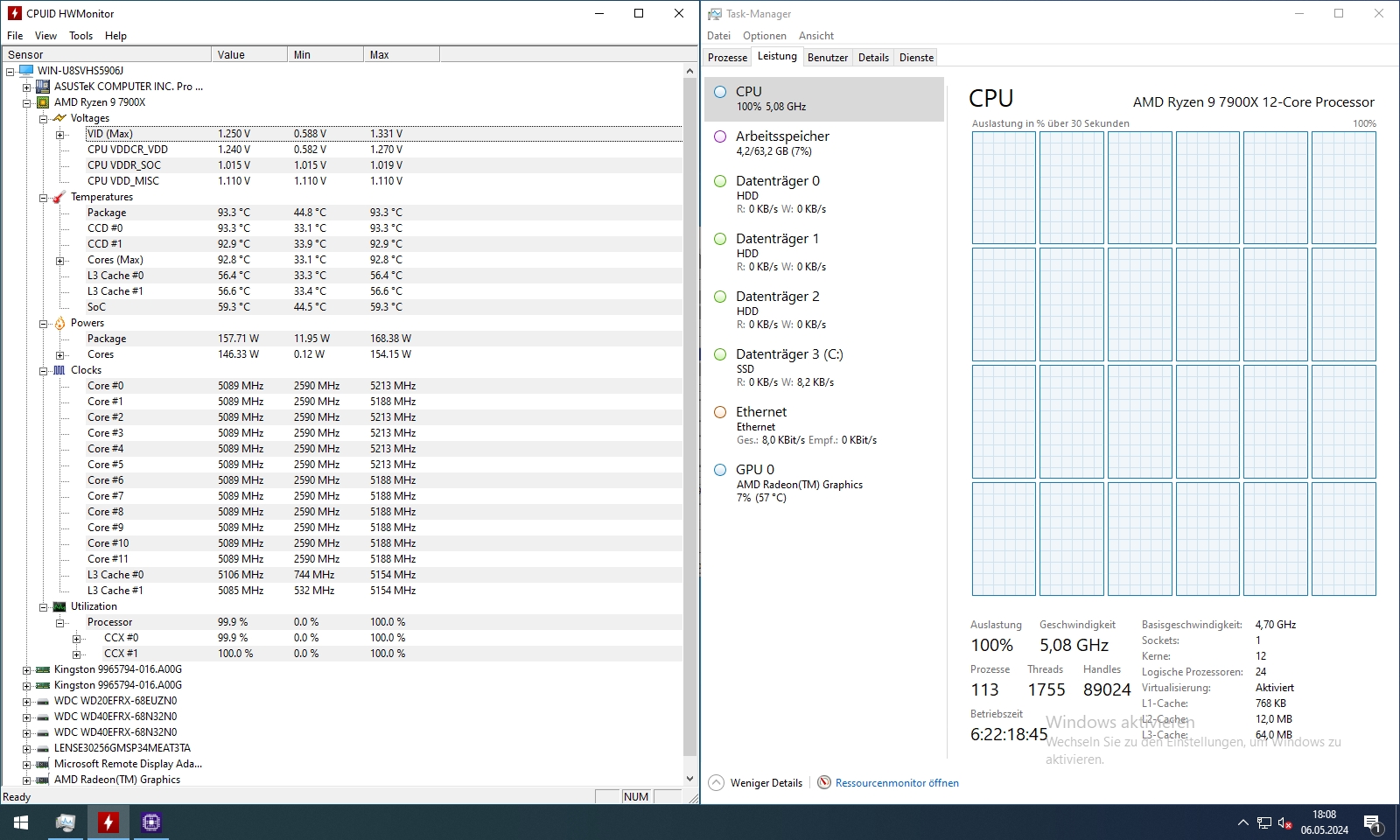1400x840 pixels.
Task: Click the HWMonitor taskbar icon
Action: pos(108,822)
